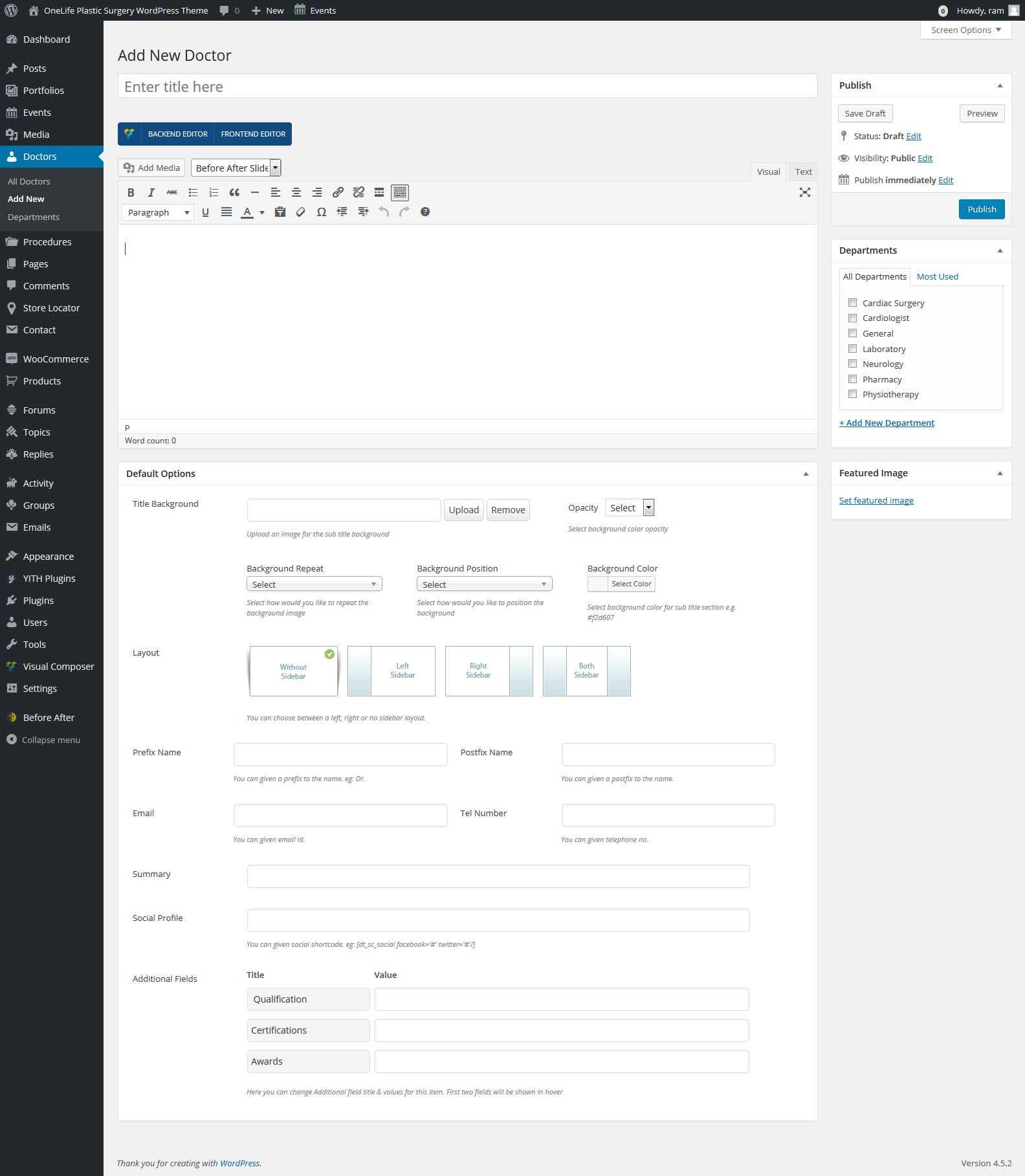
Task: Open the Paragraph format dropdown
Action: [x=158, y=212]
